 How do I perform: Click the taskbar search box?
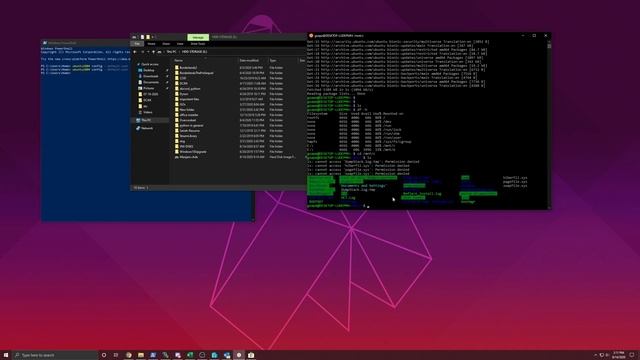(x=55, y=355)
